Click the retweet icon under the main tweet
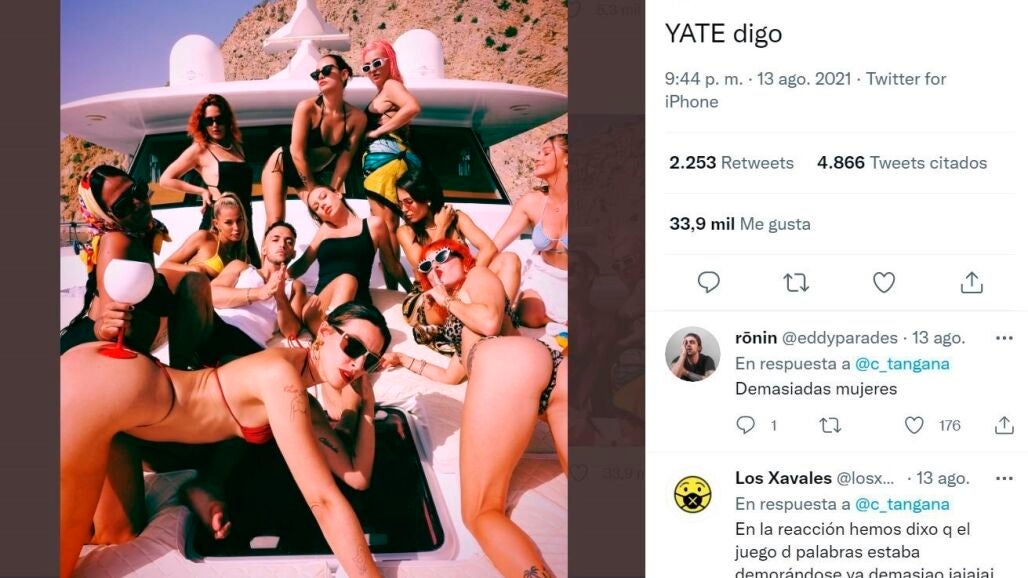The width and height of the screenshot is (1028, 578). pyautogui.click(x=796, y=282)
